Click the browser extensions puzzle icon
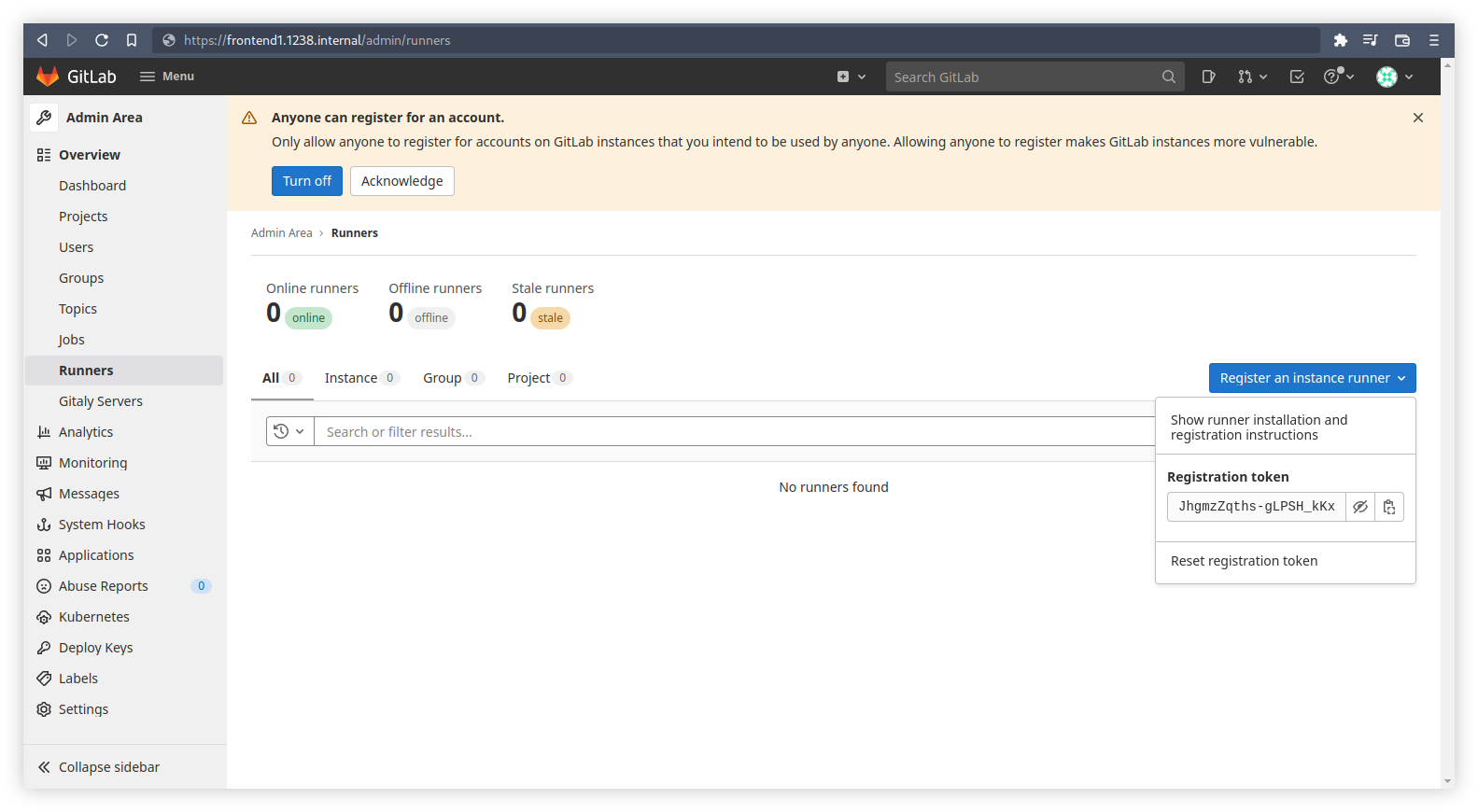This screenshot has height=812, width=1478. [x=1341, y=40]
